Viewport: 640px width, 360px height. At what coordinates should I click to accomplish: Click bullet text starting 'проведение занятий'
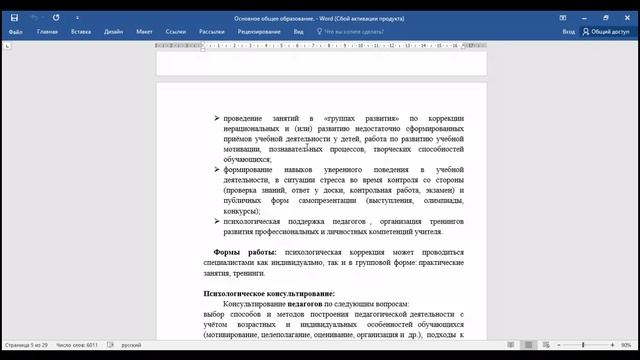(344, 139)
